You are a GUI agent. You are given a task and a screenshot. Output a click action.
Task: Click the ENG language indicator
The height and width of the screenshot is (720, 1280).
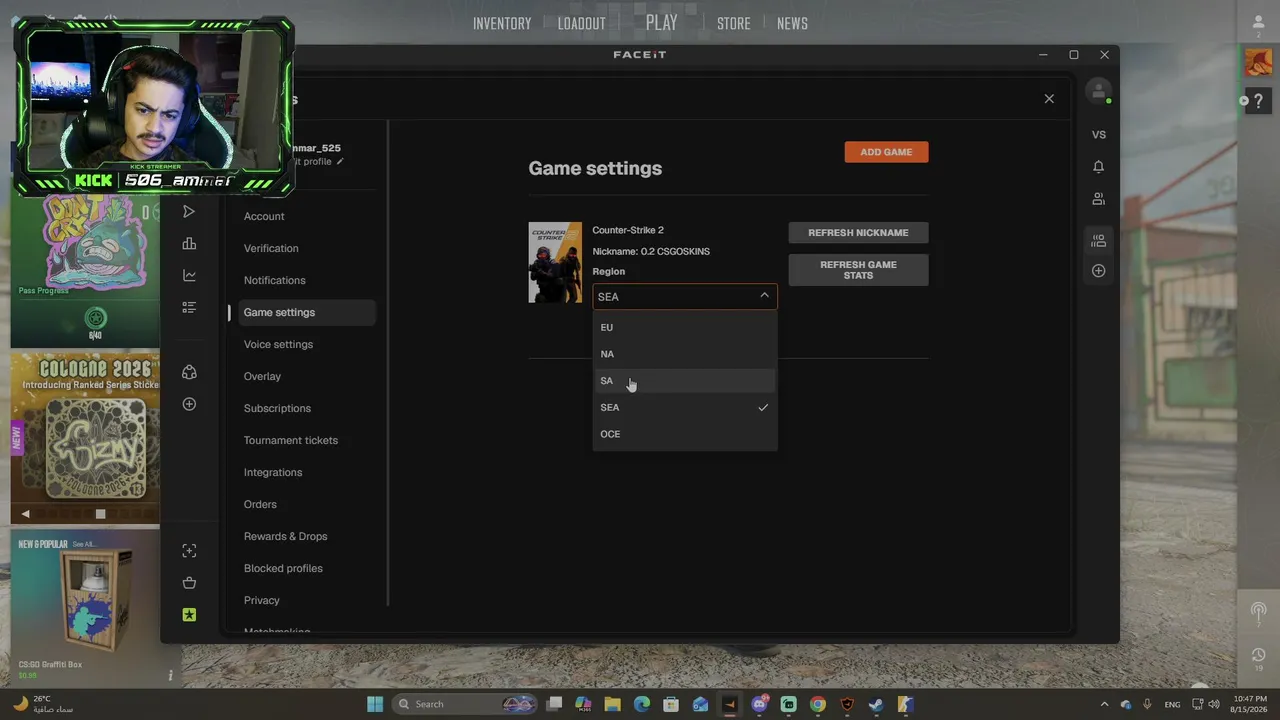click(x=1173, y=704)
